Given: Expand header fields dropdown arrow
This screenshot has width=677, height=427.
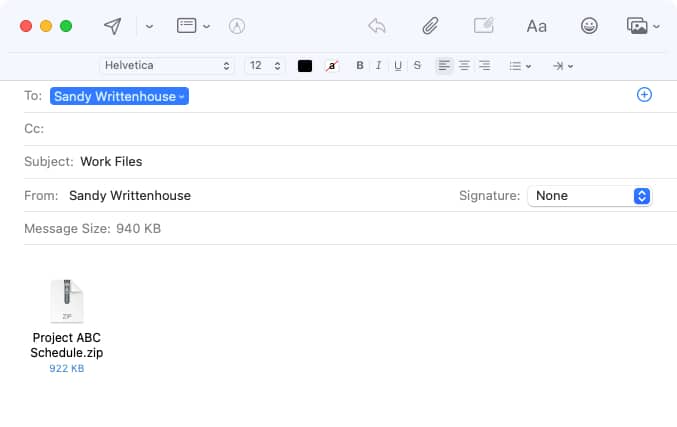Looking at the screenshot, I should [206, 27].
